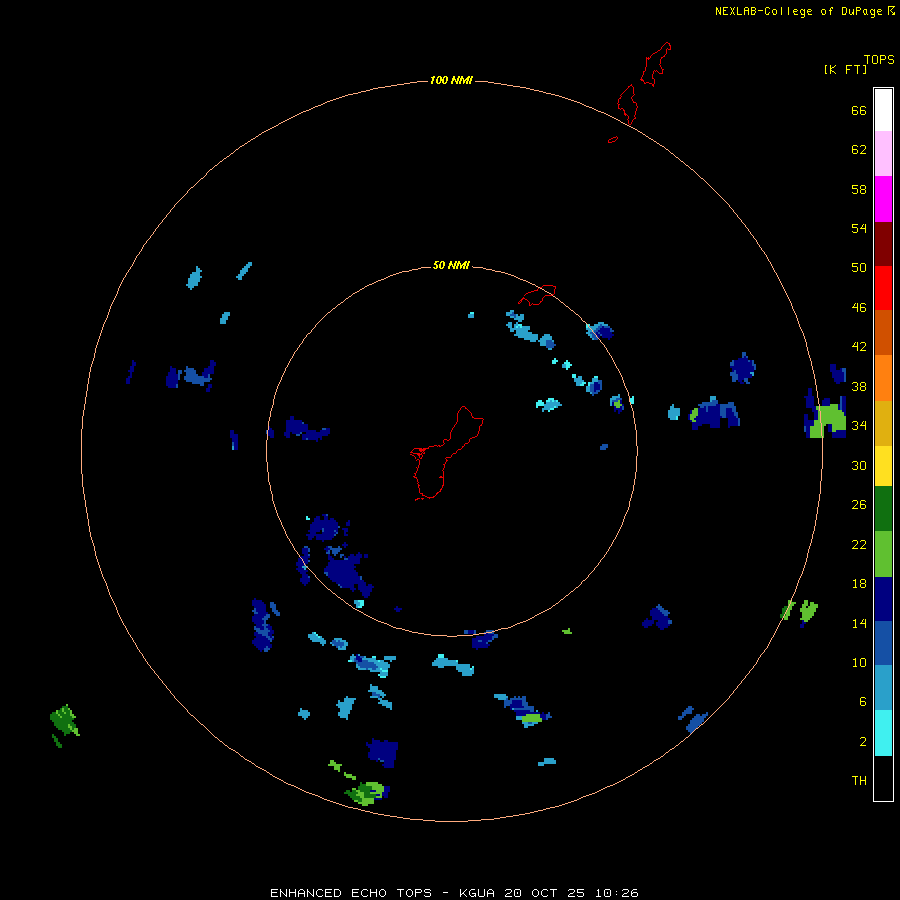This screenshot has height=900, width=900.
Task: Click the '20 OCT 25' date text
Action: coord(544,893)
